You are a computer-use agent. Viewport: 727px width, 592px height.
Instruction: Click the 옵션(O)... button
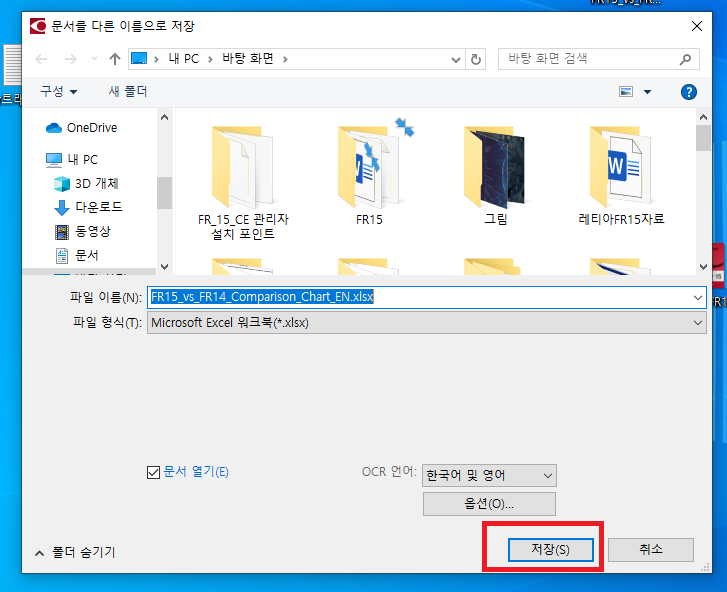tap(489, 504)
